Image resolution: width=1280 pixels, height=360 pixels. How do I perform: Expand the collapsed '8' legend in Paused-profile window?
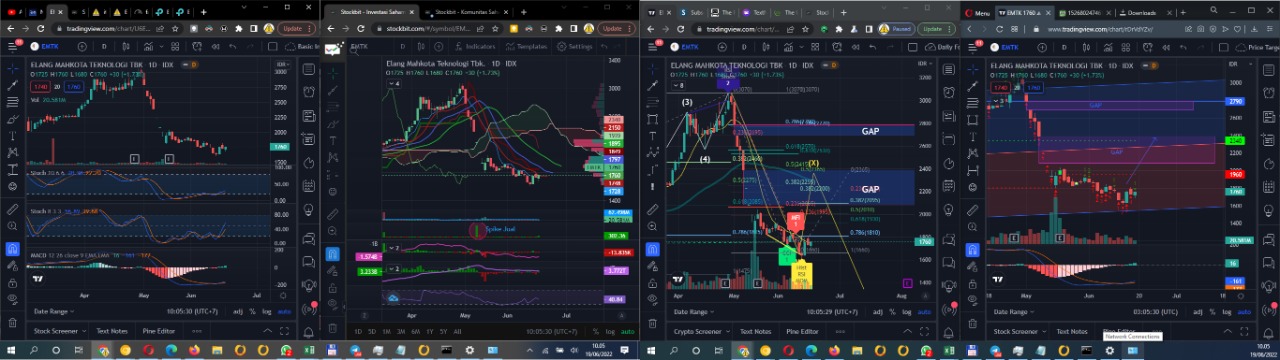pos(679,85)
